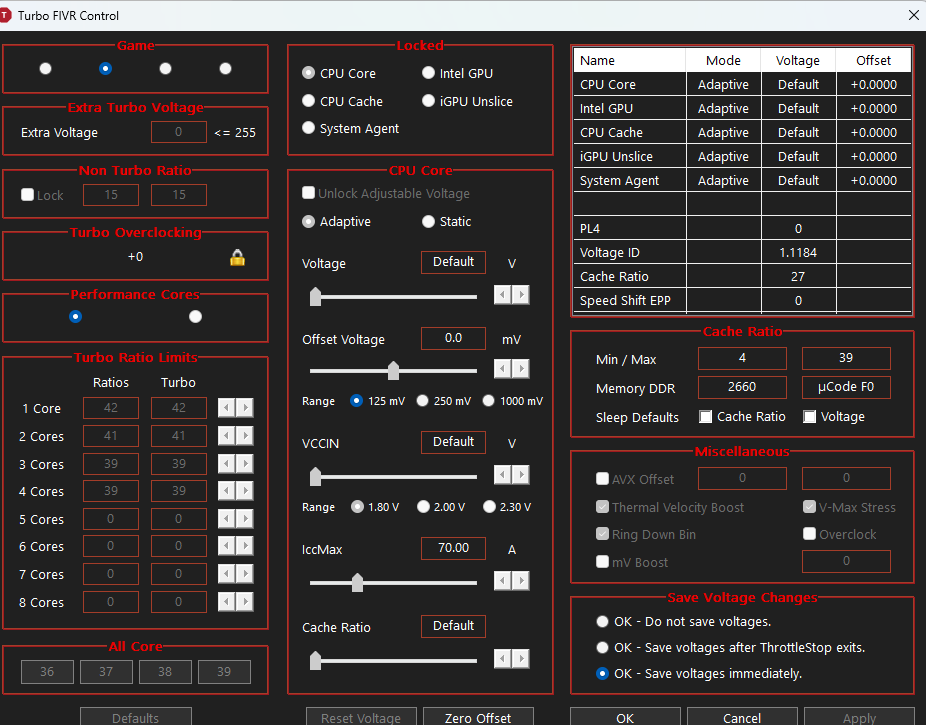This screenshot has width=926, height=725.
Task: Select the System Agent row in table
Action: pos(742,181)
